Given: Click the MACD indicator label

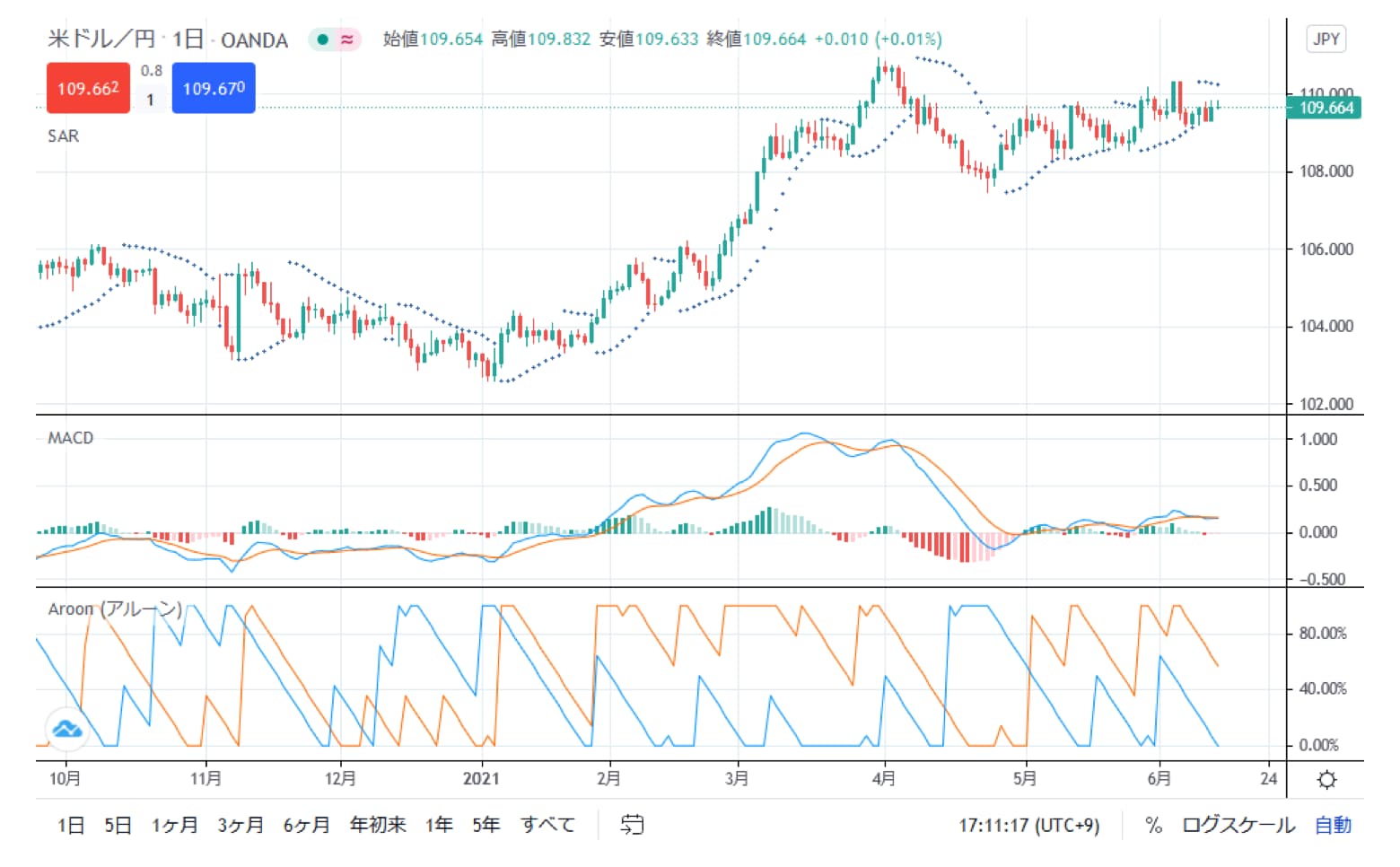Looking at the screenshot, I should (70, 438).
